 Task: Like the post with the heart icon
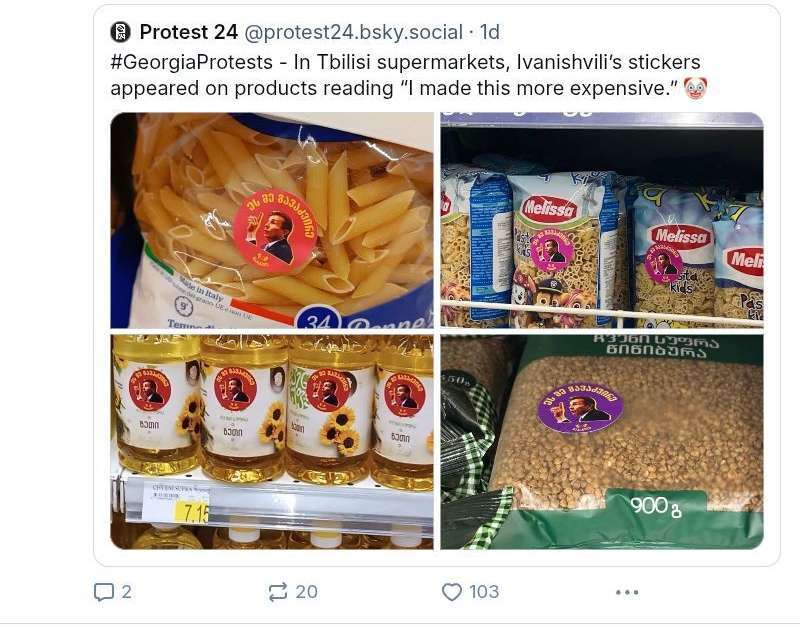click(452, 592)
